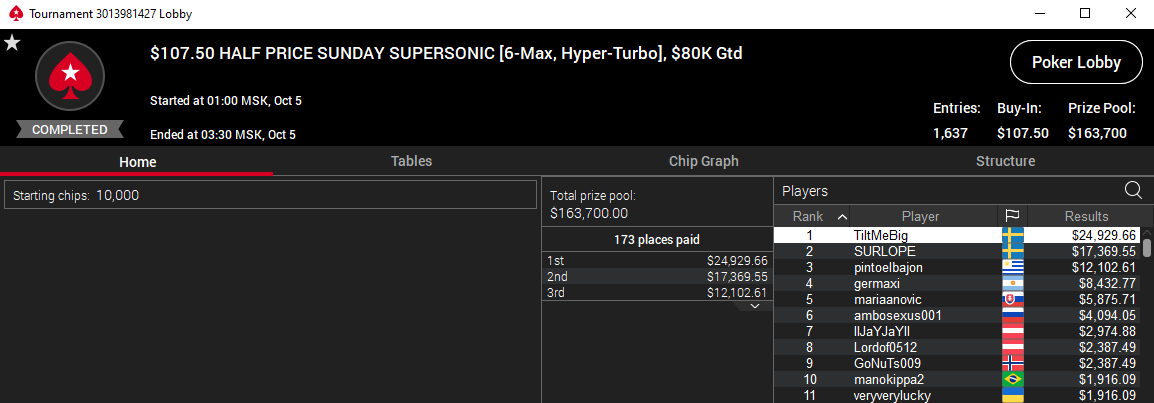The width and height of the screenshot is (1154, 403).
Task: Open the player search magnifier
Action: pyautogui.click(x=1133, y=190)
